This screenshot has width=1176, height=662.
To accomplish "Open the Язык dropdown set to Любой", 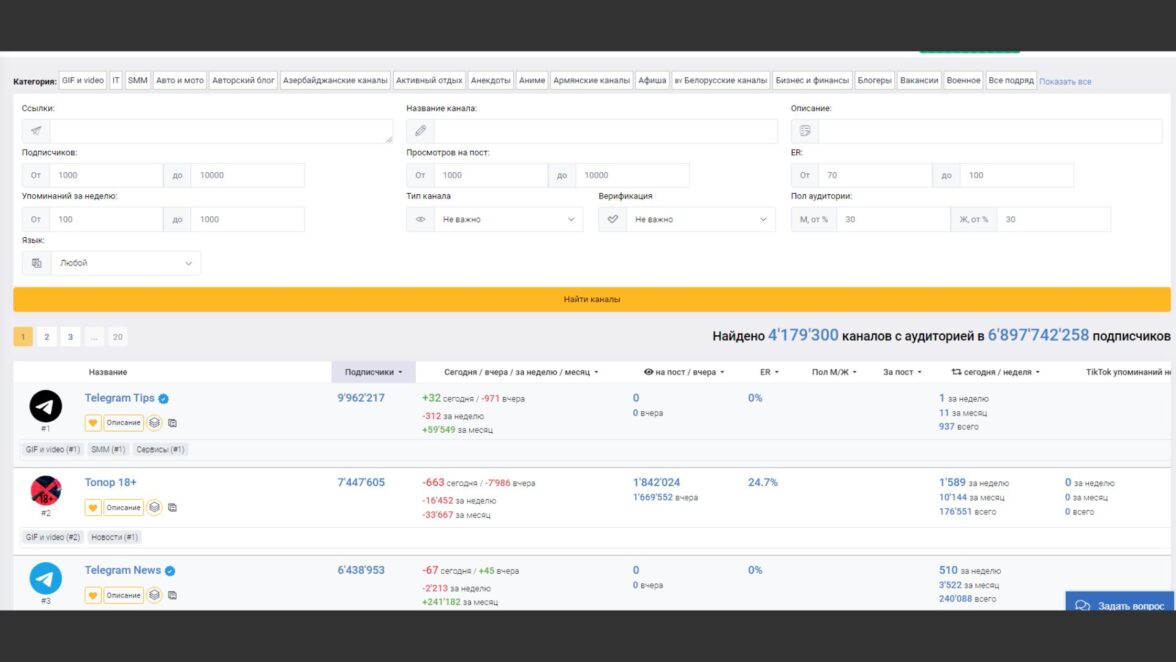I will coord(111,263).
